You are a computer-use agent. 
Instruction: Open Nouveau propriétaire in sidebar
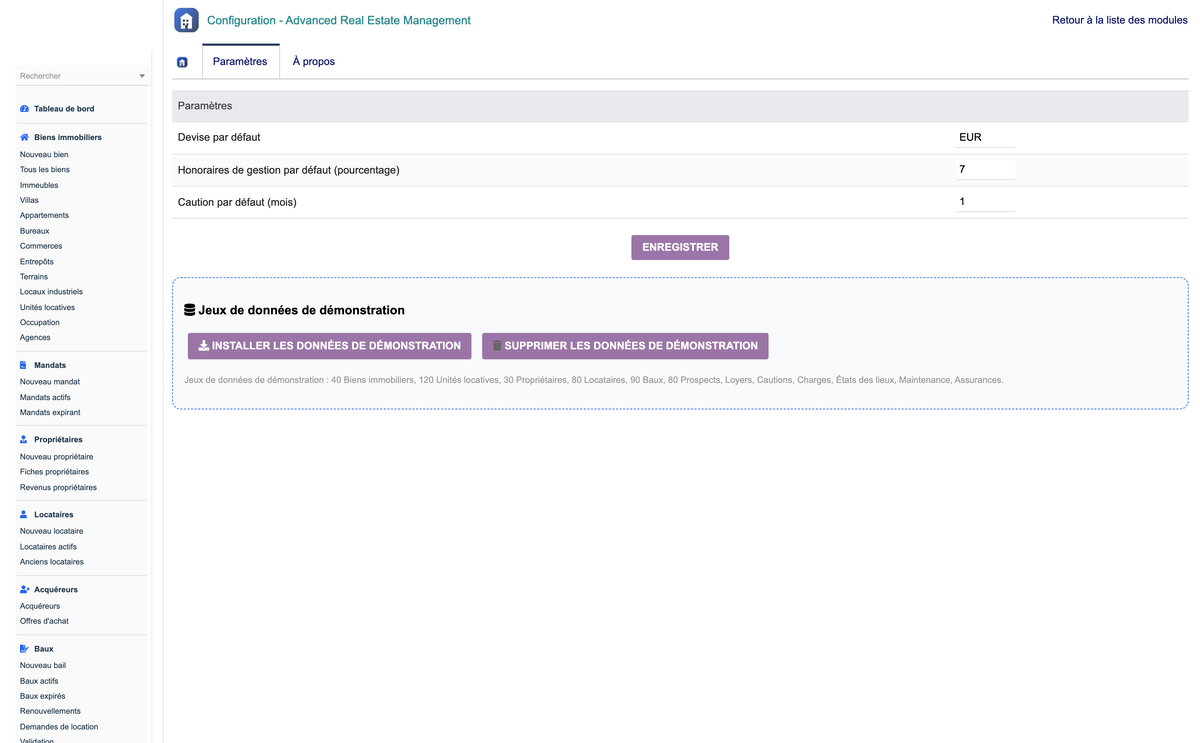(56, 456)
